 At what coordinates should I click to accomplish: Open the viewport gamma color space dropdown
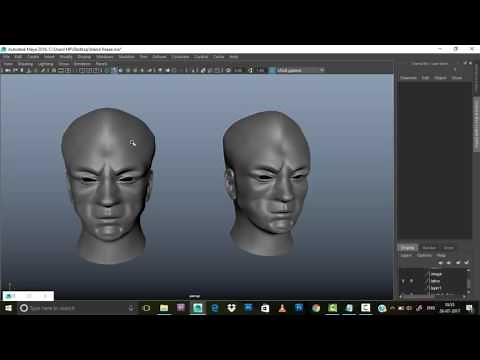point(300,70)
